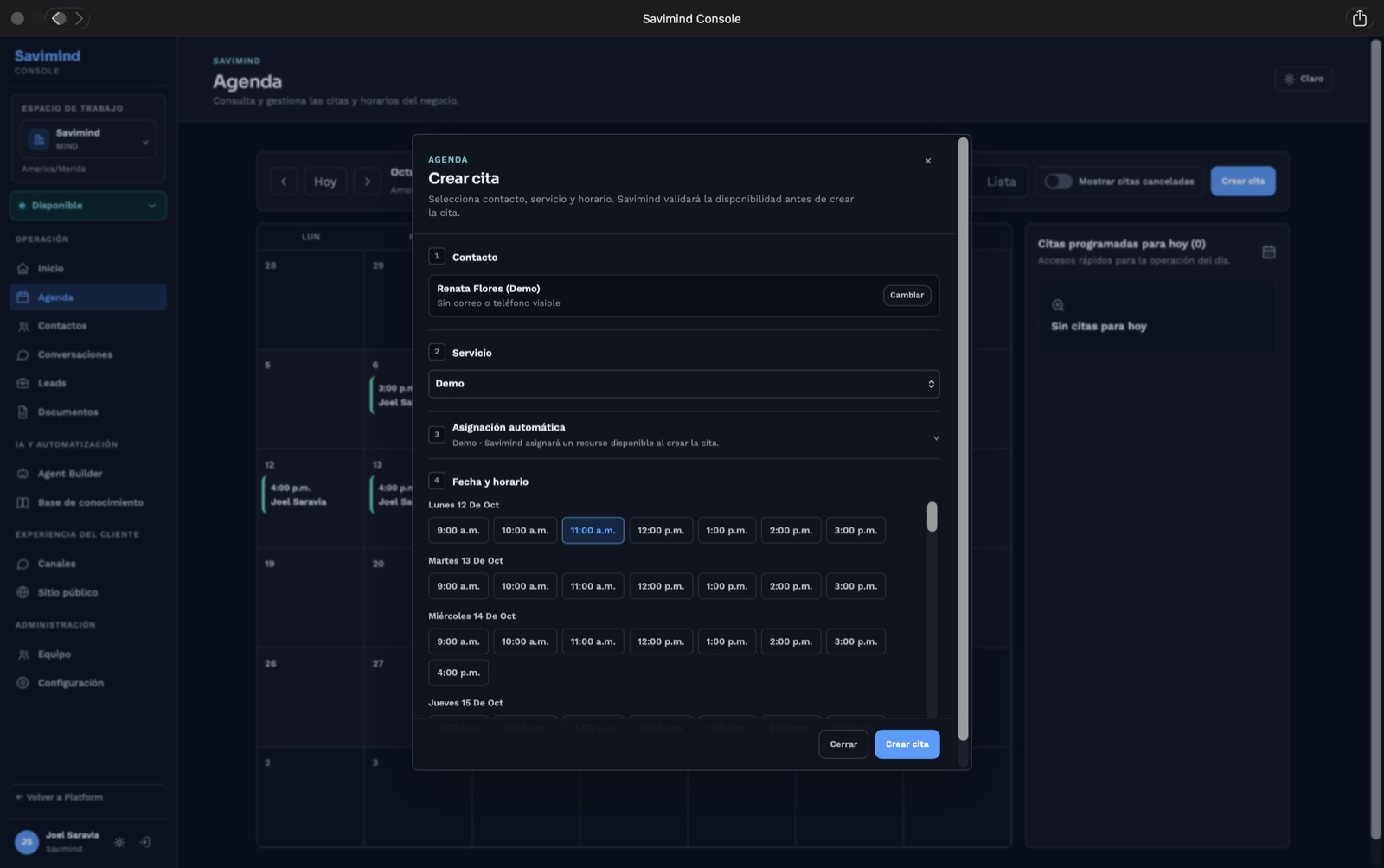This screenshot has height=868, width=1384.
Task: Go to next period in Agenda calendar
Action: (x=368, y=182)
